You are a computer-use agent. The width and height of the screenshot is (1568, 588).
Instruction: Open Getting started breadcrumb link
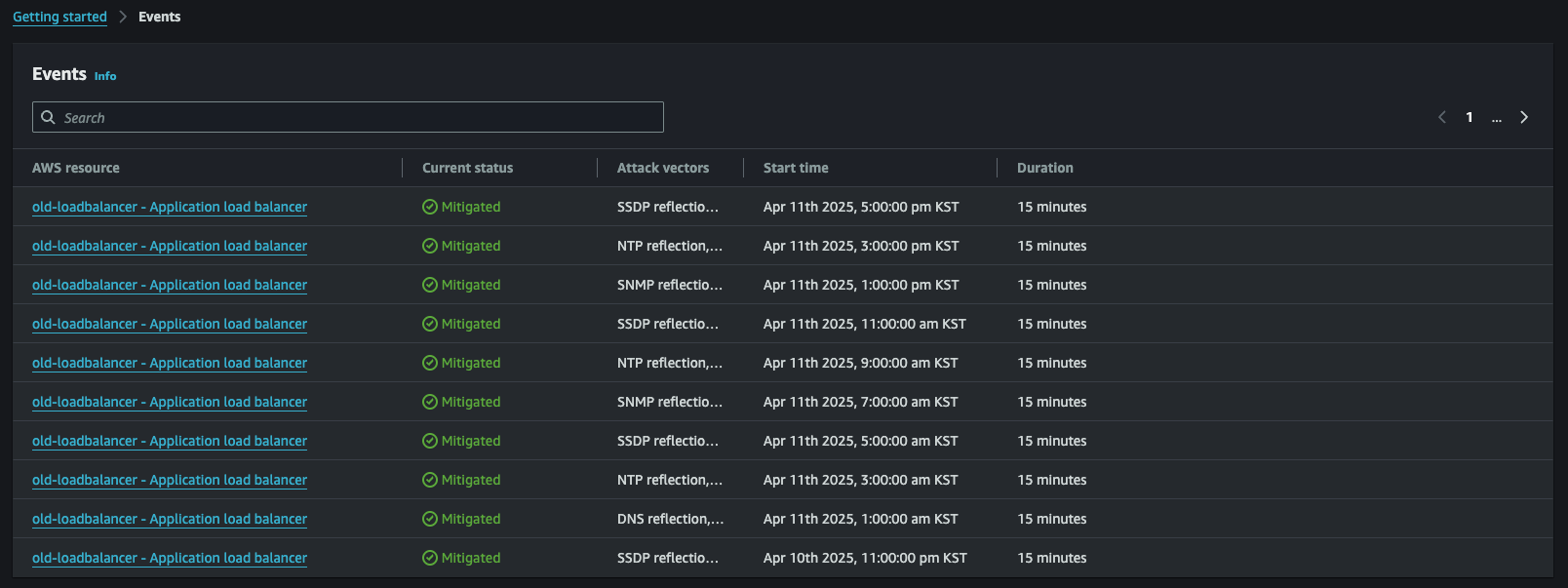(59, 17)
